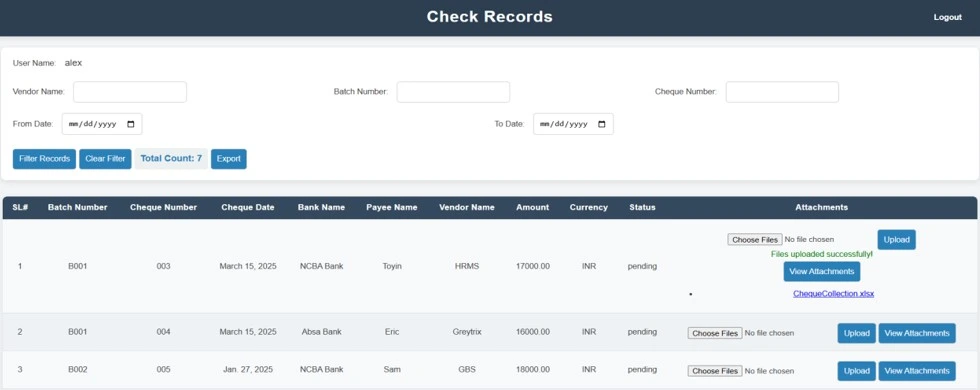
Task: Click the Currency column header
Action: click(589, 208)
